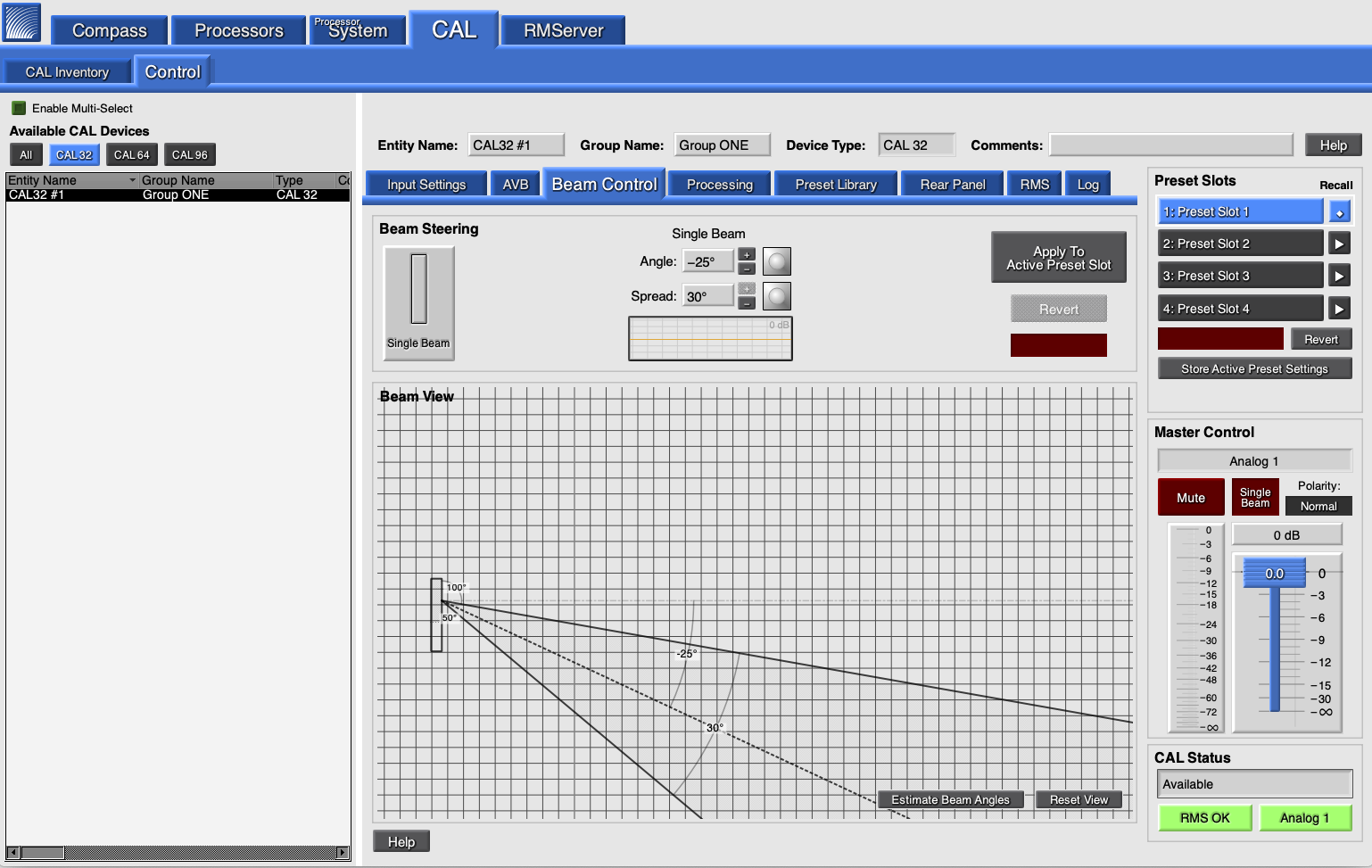
Task: Filter devices by CAL 64
Action: pos(132,155)
